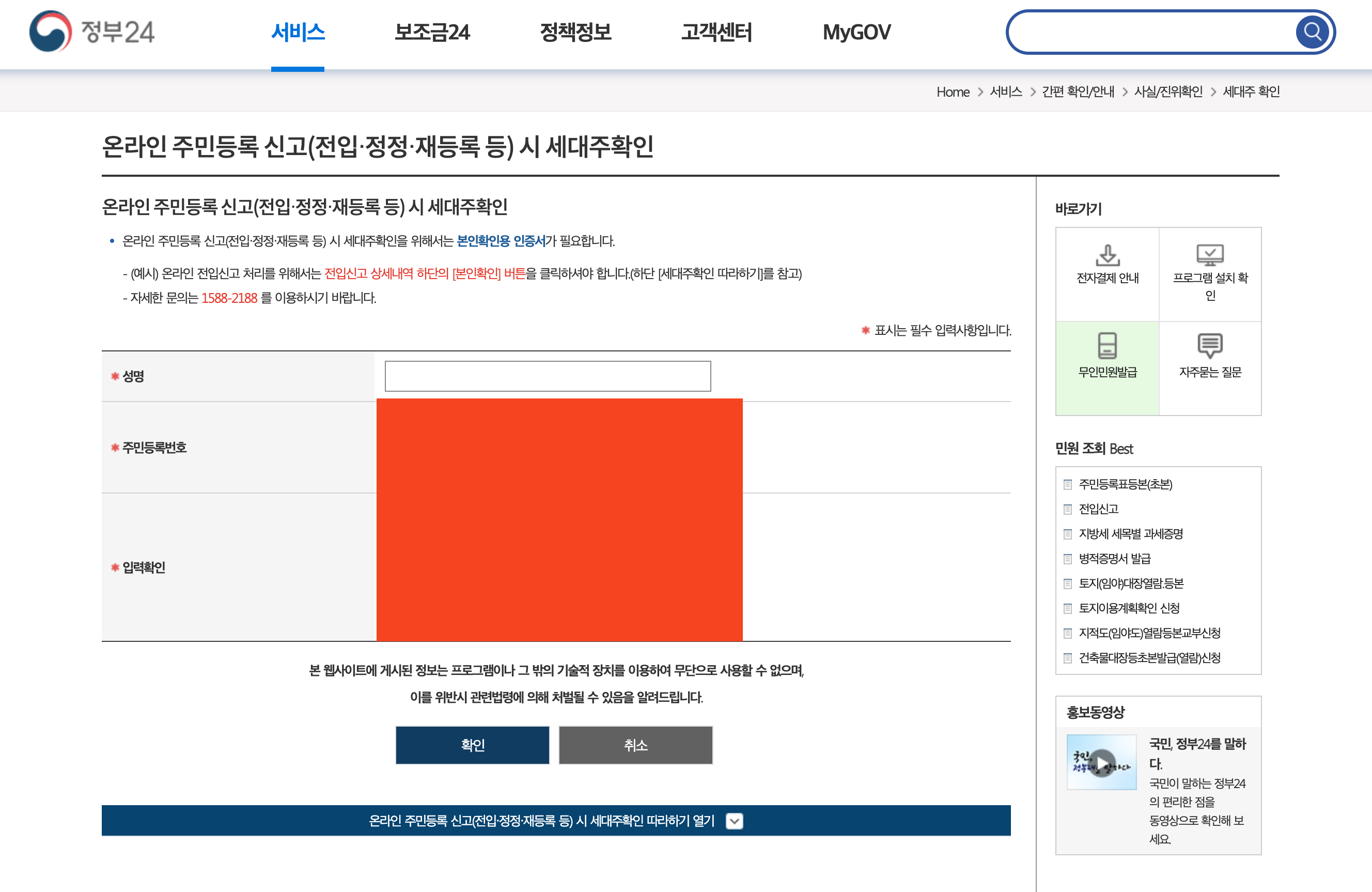
Task: Expand the 따라하기 열기 blue bar
Action: pos(556,821)
